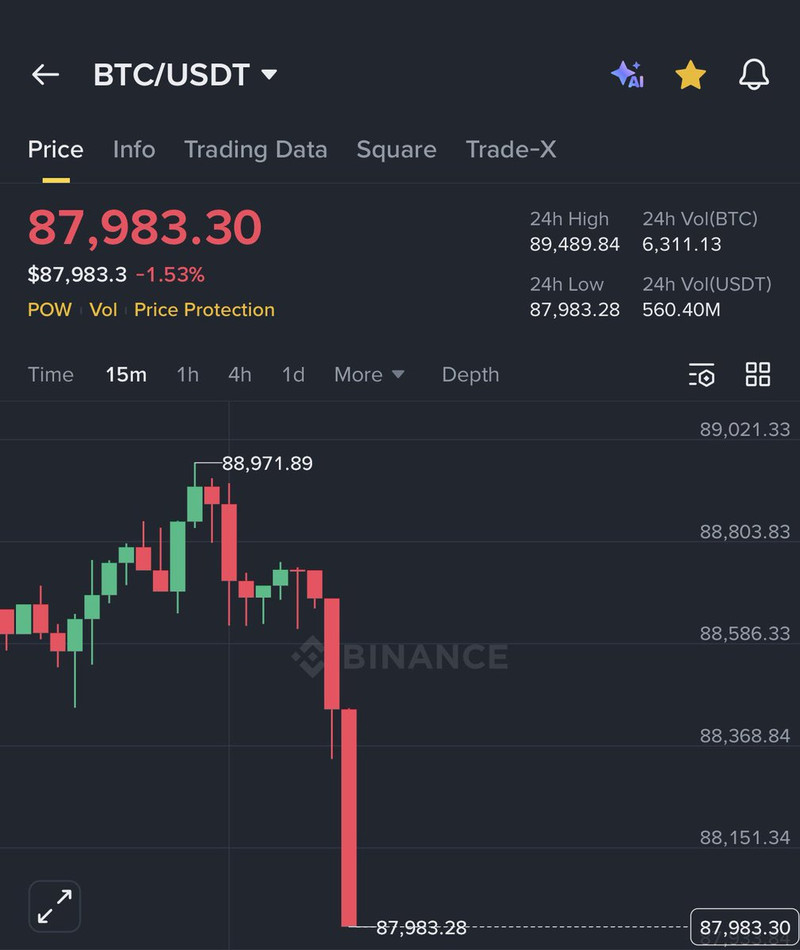This screenshot has width=800, height=950.
Task: Open the More intervals dropdown
Action: click(369, 375)
